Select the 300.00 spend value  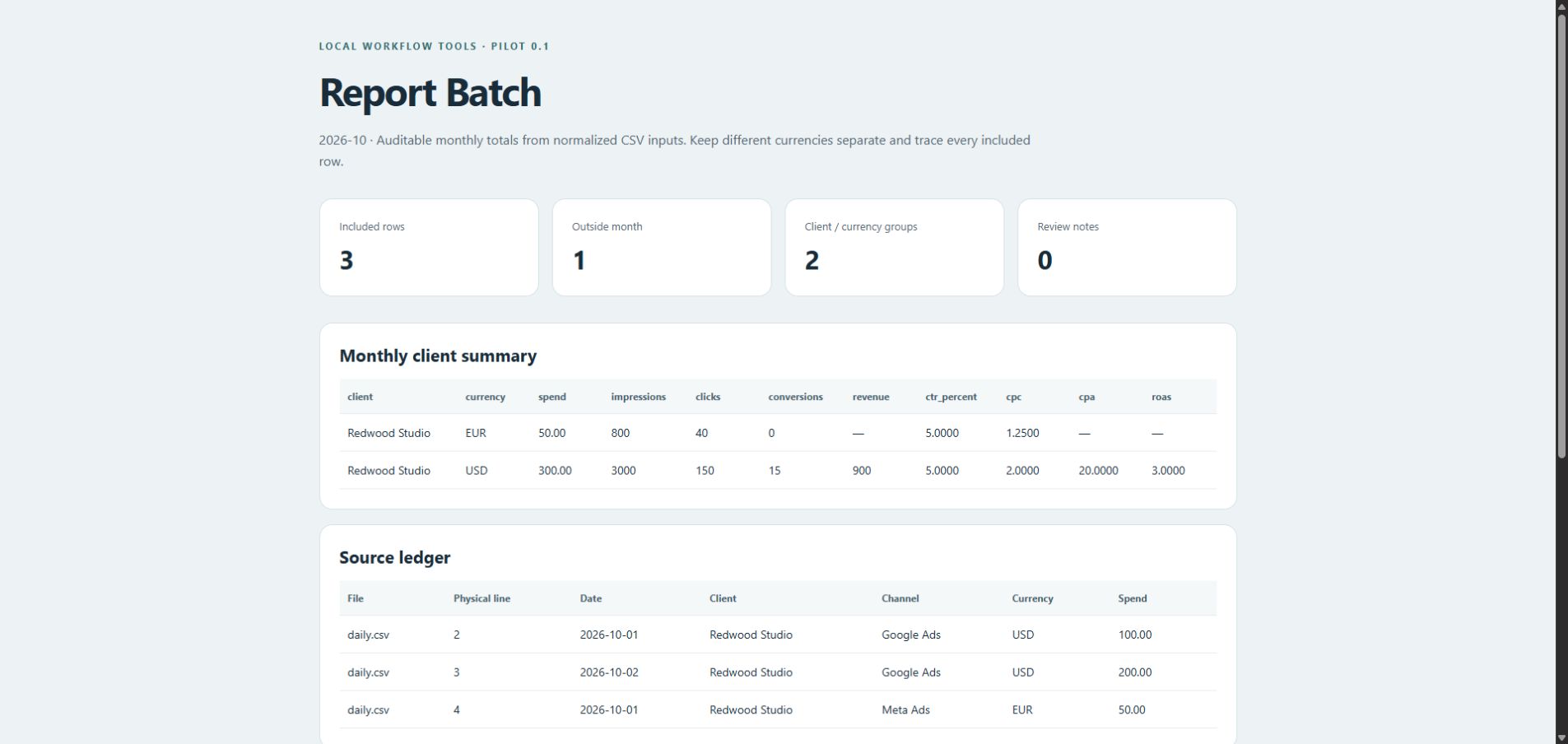click(x=555, y=471)
